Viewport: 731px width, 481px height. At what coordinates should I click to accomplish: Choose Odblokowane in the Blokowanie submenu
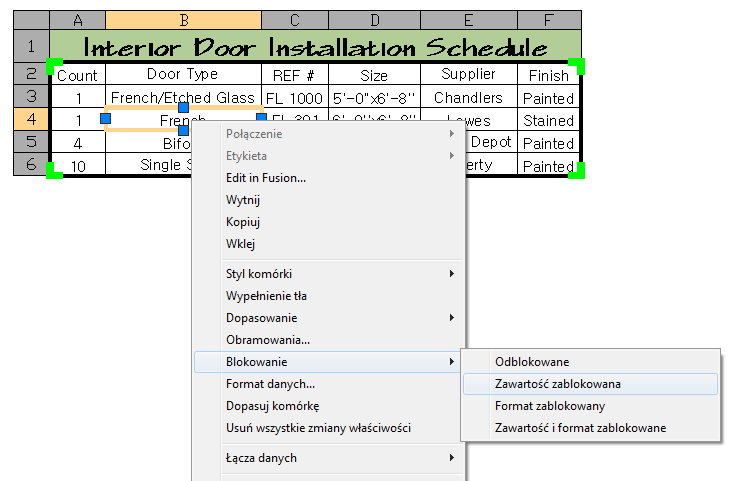click(x=531, y=362)
